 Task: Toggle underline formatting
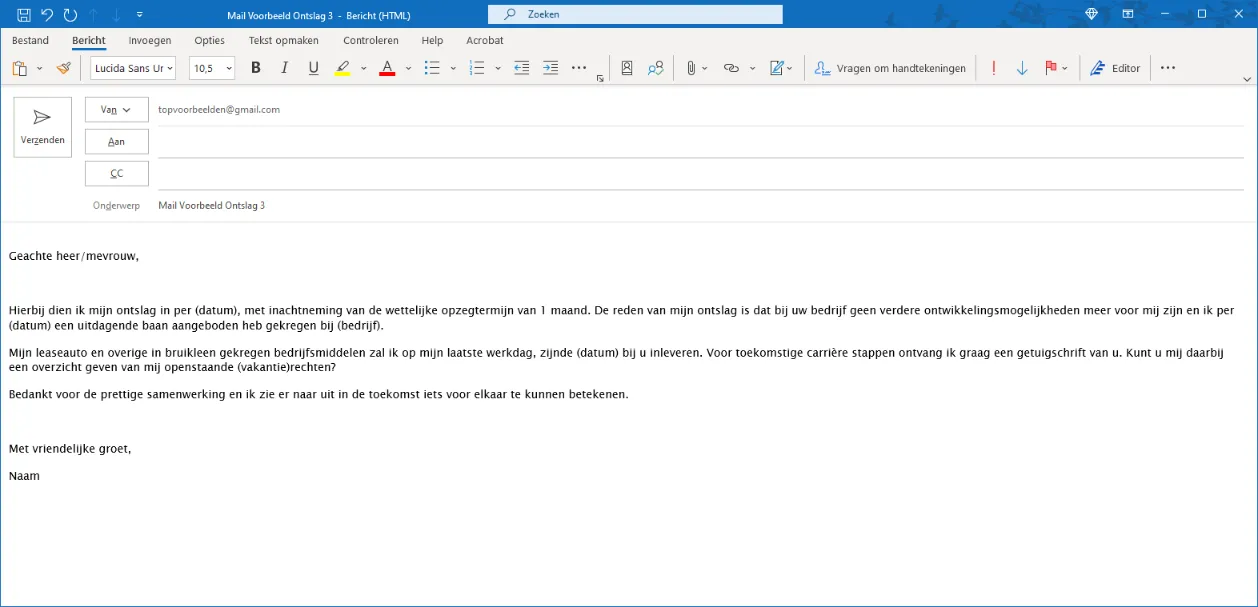click(x=312, y=67)
